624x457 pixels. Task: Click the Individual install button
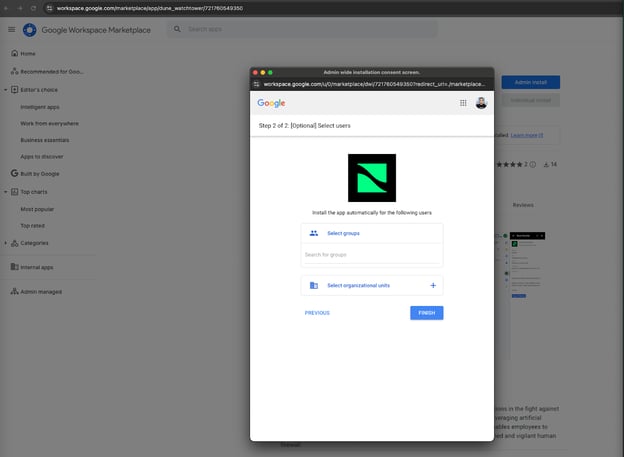(530, 100)
